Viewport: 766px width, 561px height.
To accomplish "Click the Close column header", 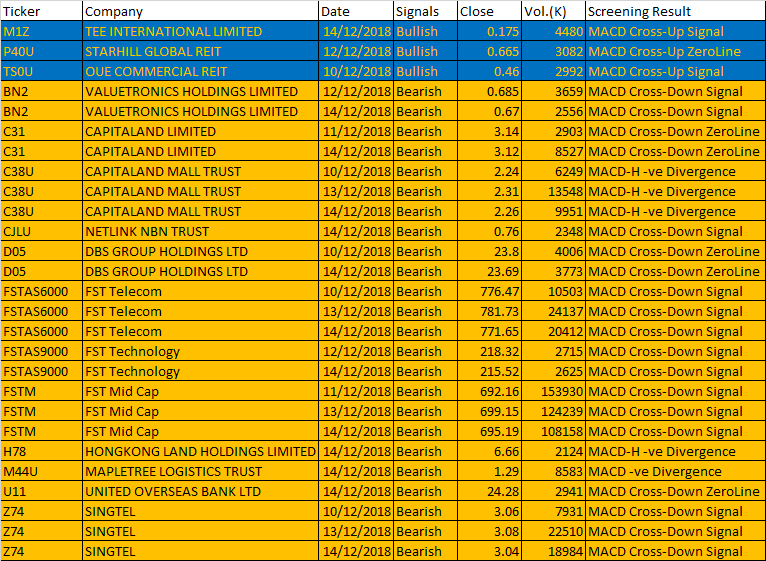I will (x=489, y=11).
